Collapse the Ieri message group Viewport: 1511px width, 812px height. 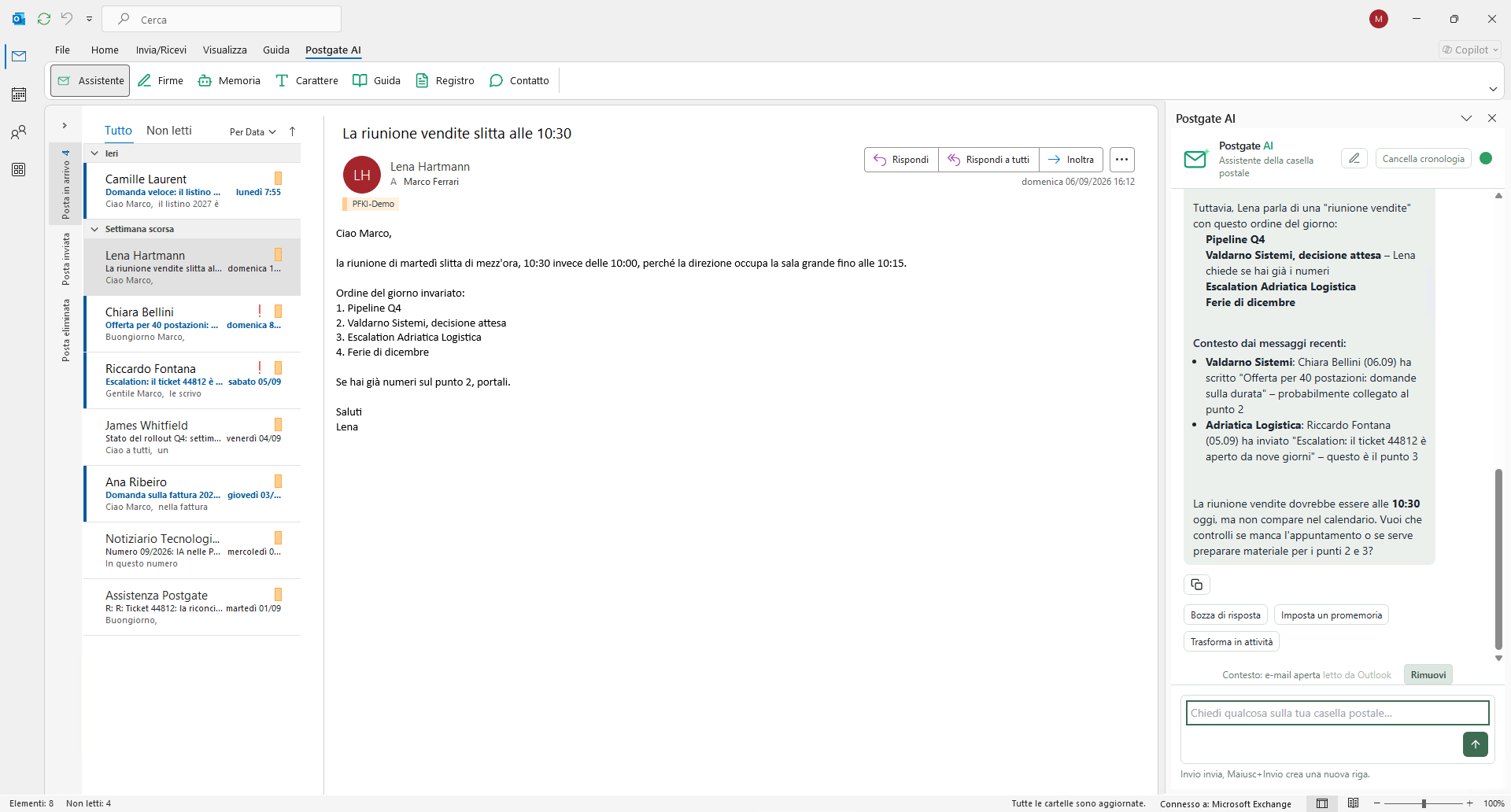94,153
